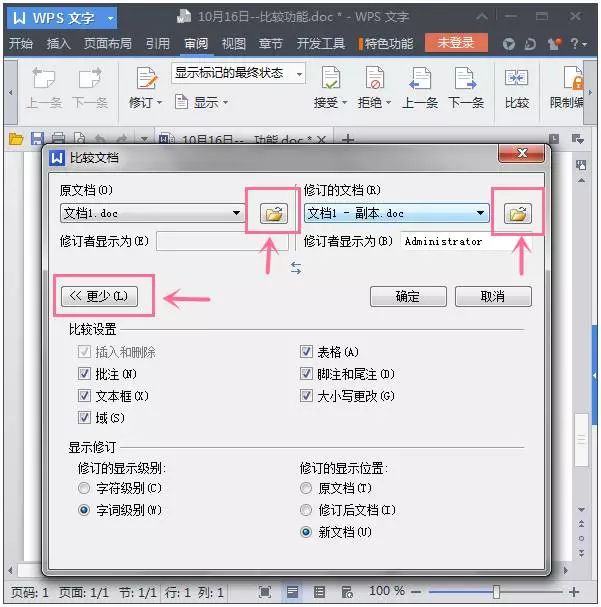The image size is (601, 607).
Task: Click the open folder icon in quick toolbar
Action: point(16,139)
